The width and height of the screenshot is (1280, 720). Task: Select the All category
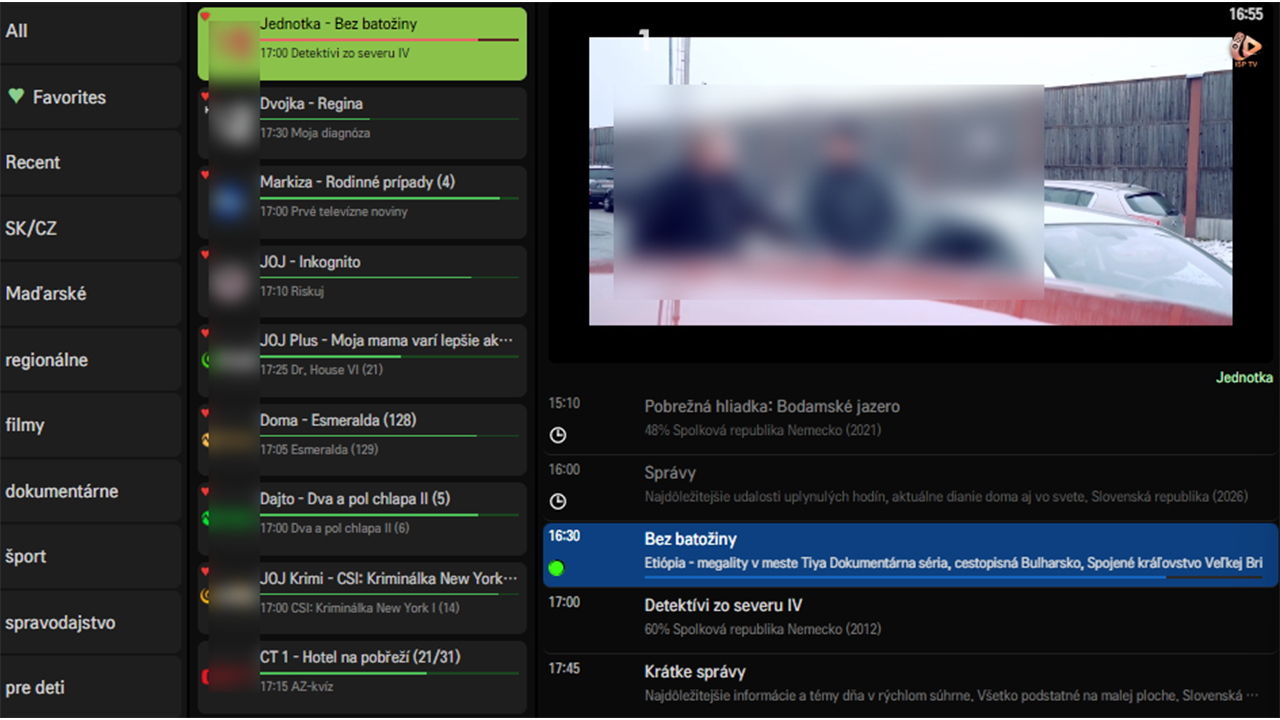pos(91,31)
